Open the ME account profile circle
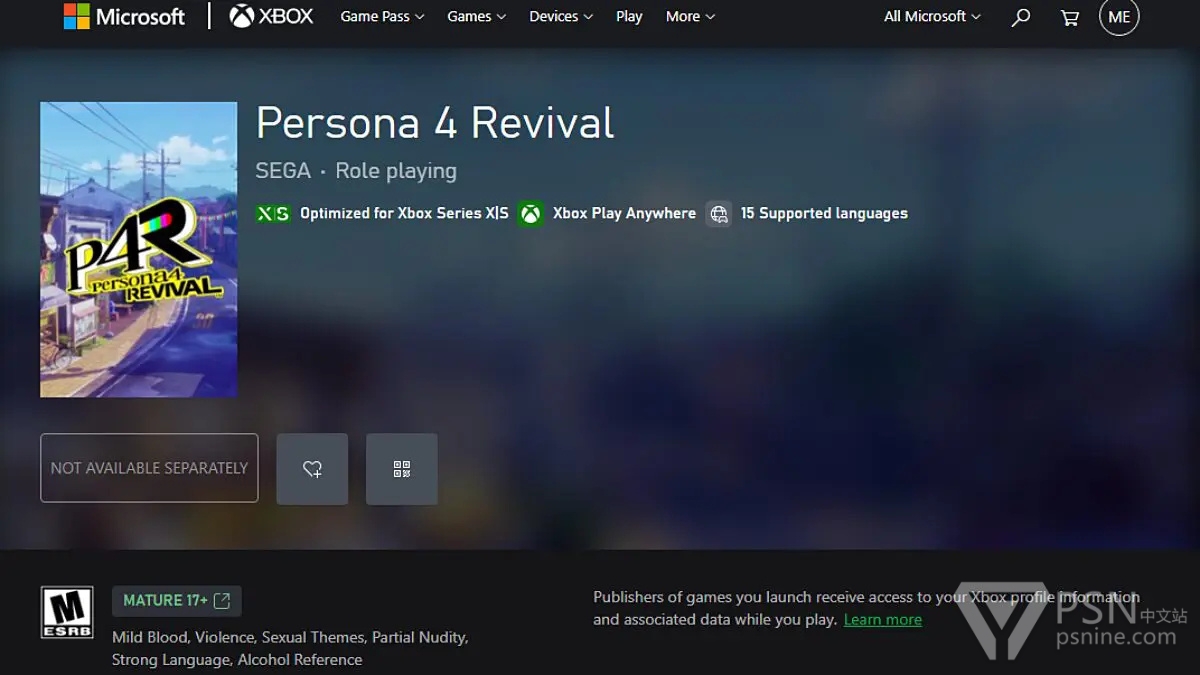Image resolution: width=1200 pixels, height=675 pixels. point(1118,16)
